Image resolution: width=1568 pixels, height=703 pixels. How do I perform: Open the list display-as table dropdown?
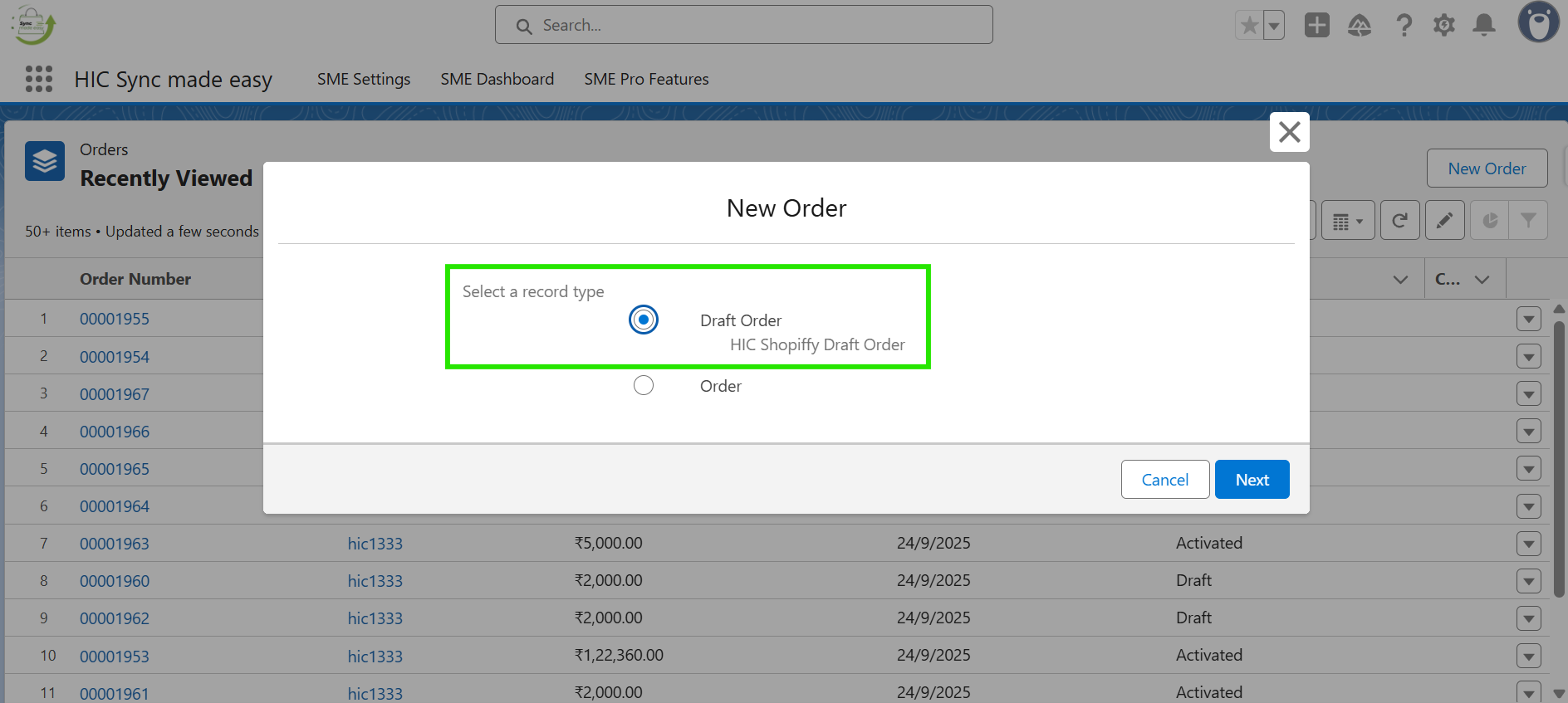pyautogui.click(x=1349, y=220)
